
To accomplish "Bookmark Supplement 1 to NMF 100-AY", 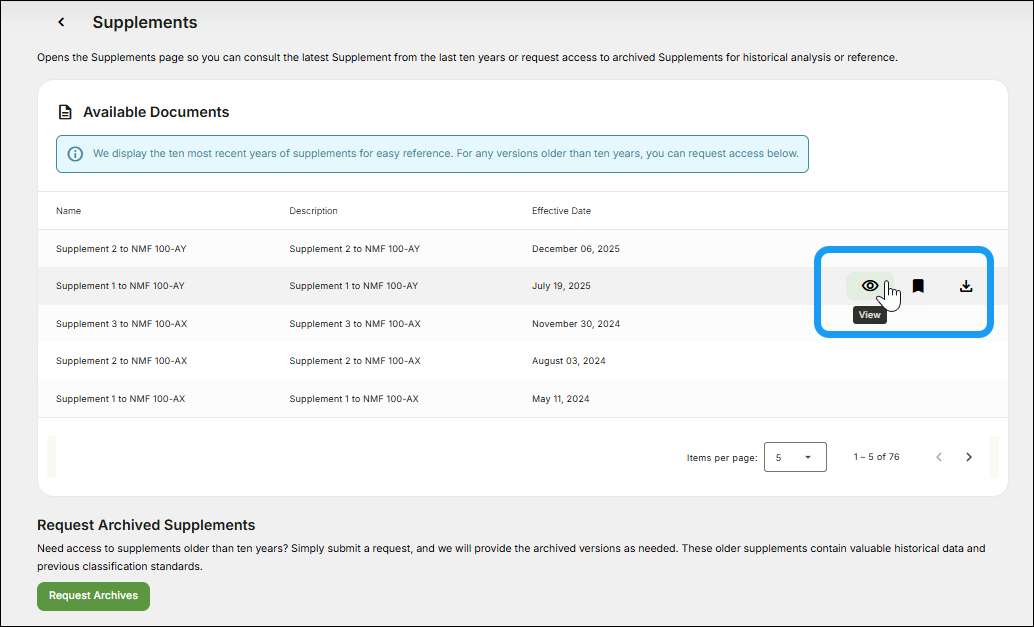I will coord(918,286).
